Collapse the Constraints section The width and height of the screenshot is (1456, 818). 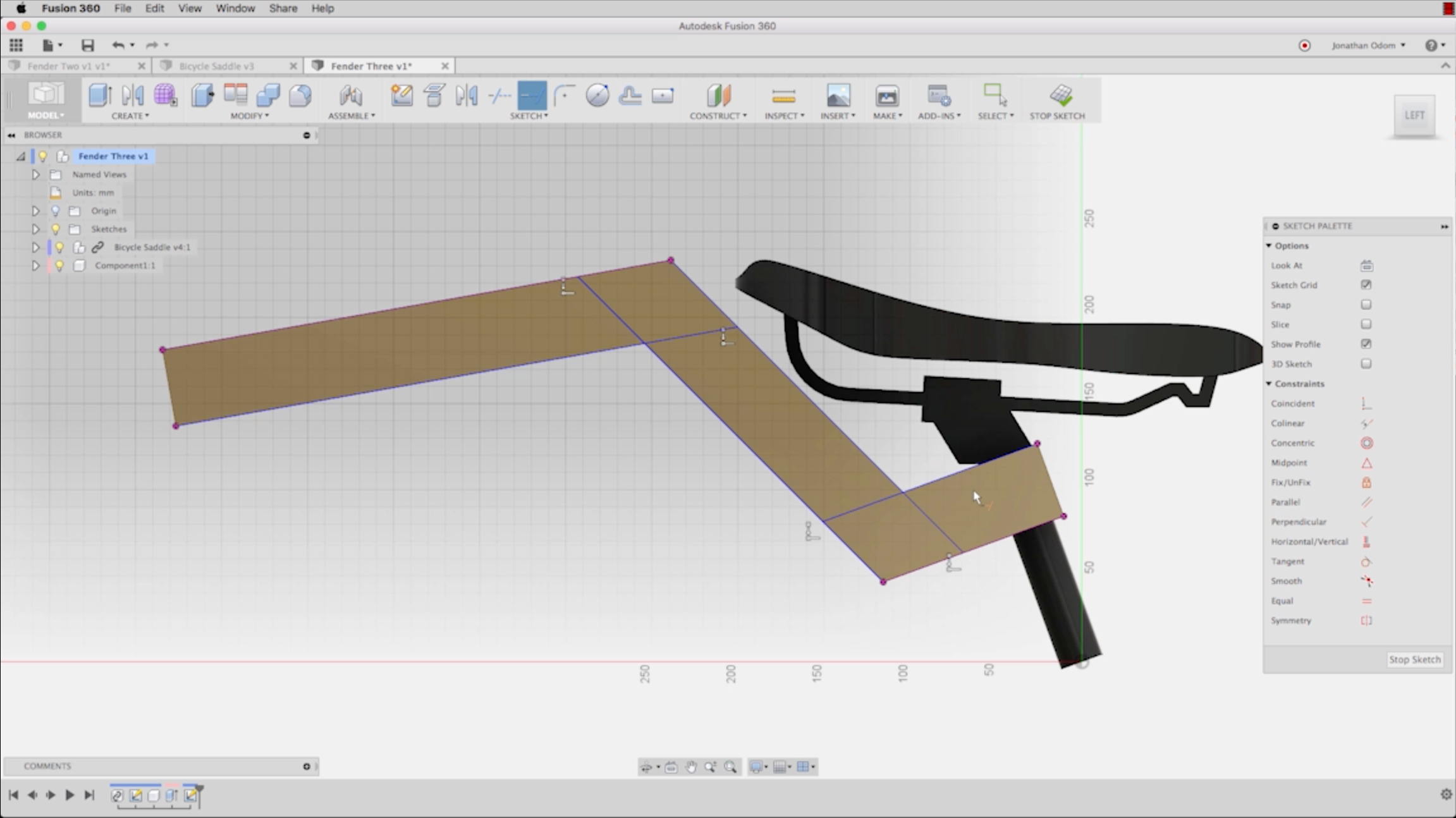(1269, 384)
